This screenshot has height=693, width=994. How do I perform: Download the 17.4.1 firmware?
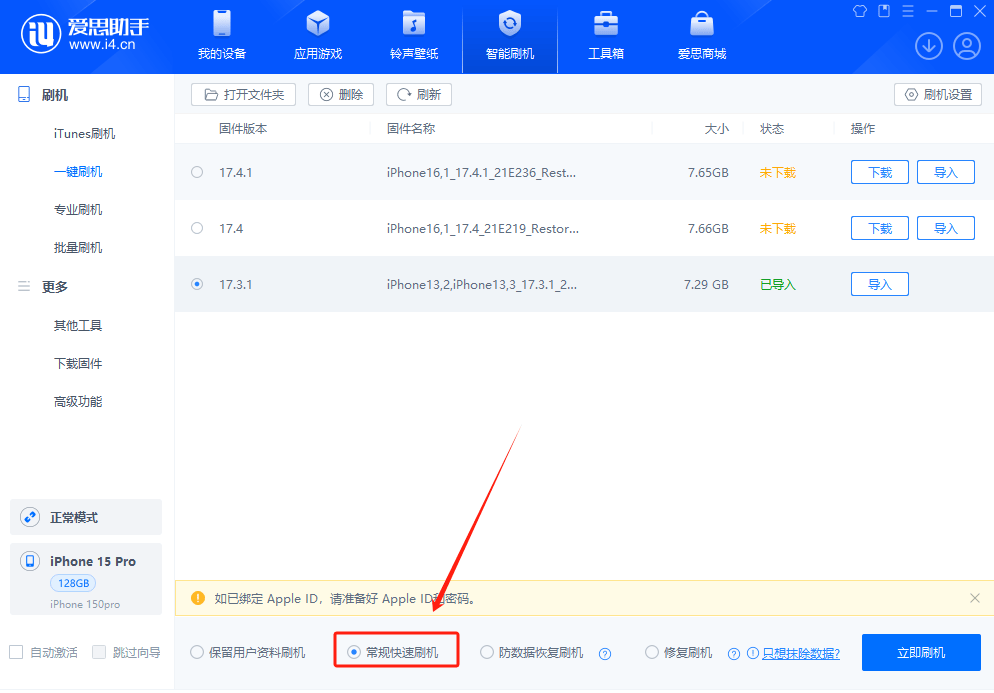pyautogui.click(x=879, y=172)
